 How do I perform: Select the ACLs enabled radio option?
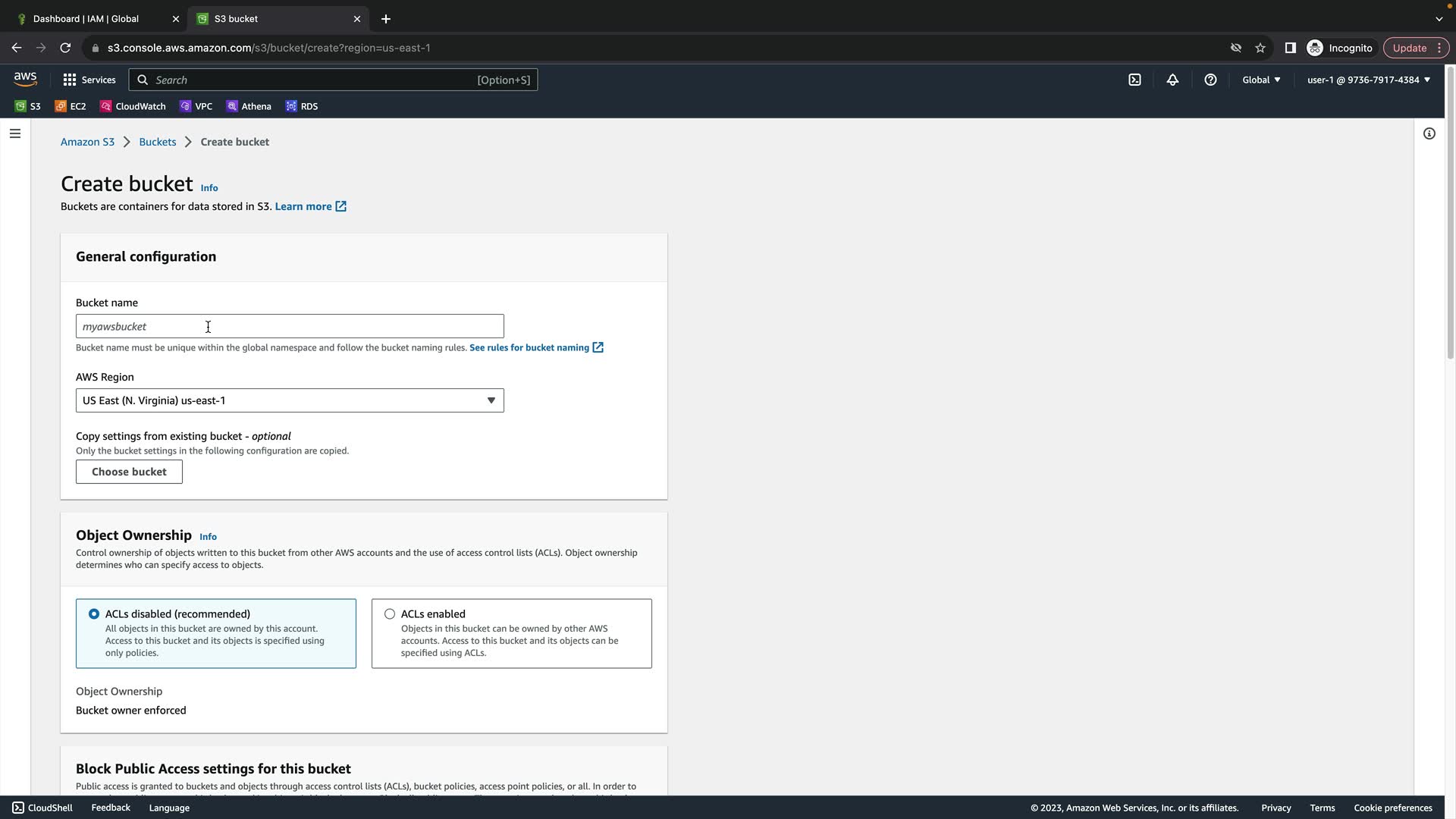click(x=390, y=613)
